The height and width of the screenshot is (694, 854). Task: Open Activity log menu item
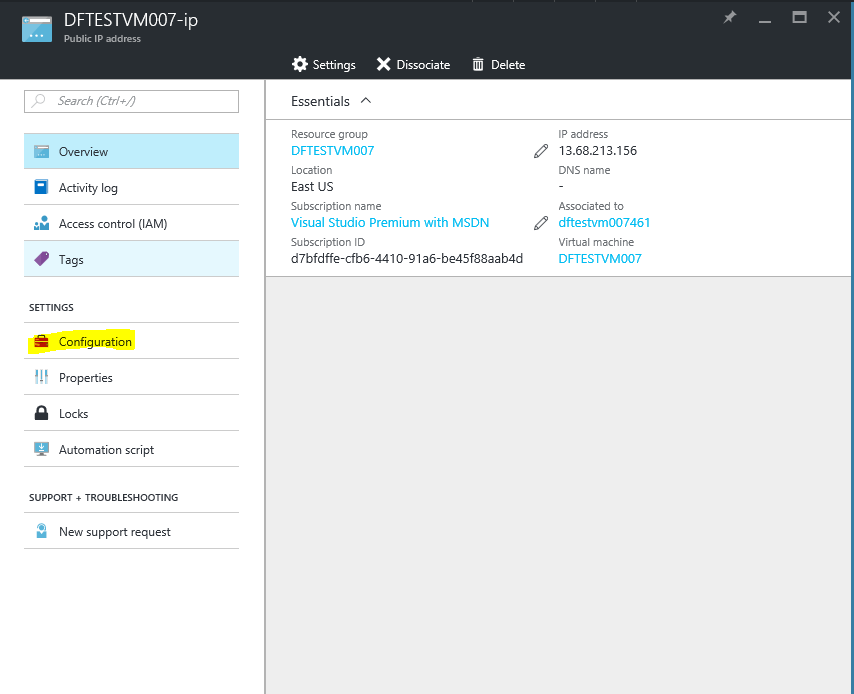131,187
